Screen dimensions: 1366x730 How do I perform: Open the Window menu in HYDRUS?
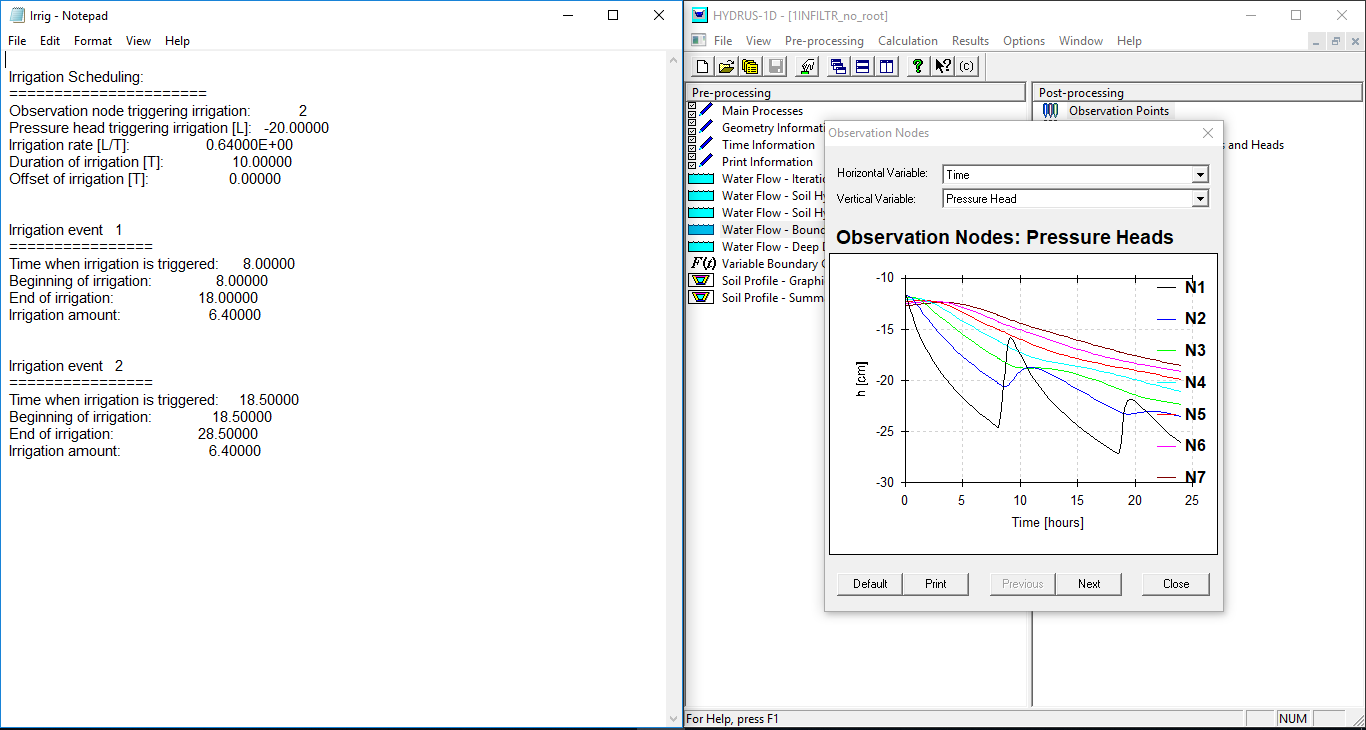tap(1081, 41)
